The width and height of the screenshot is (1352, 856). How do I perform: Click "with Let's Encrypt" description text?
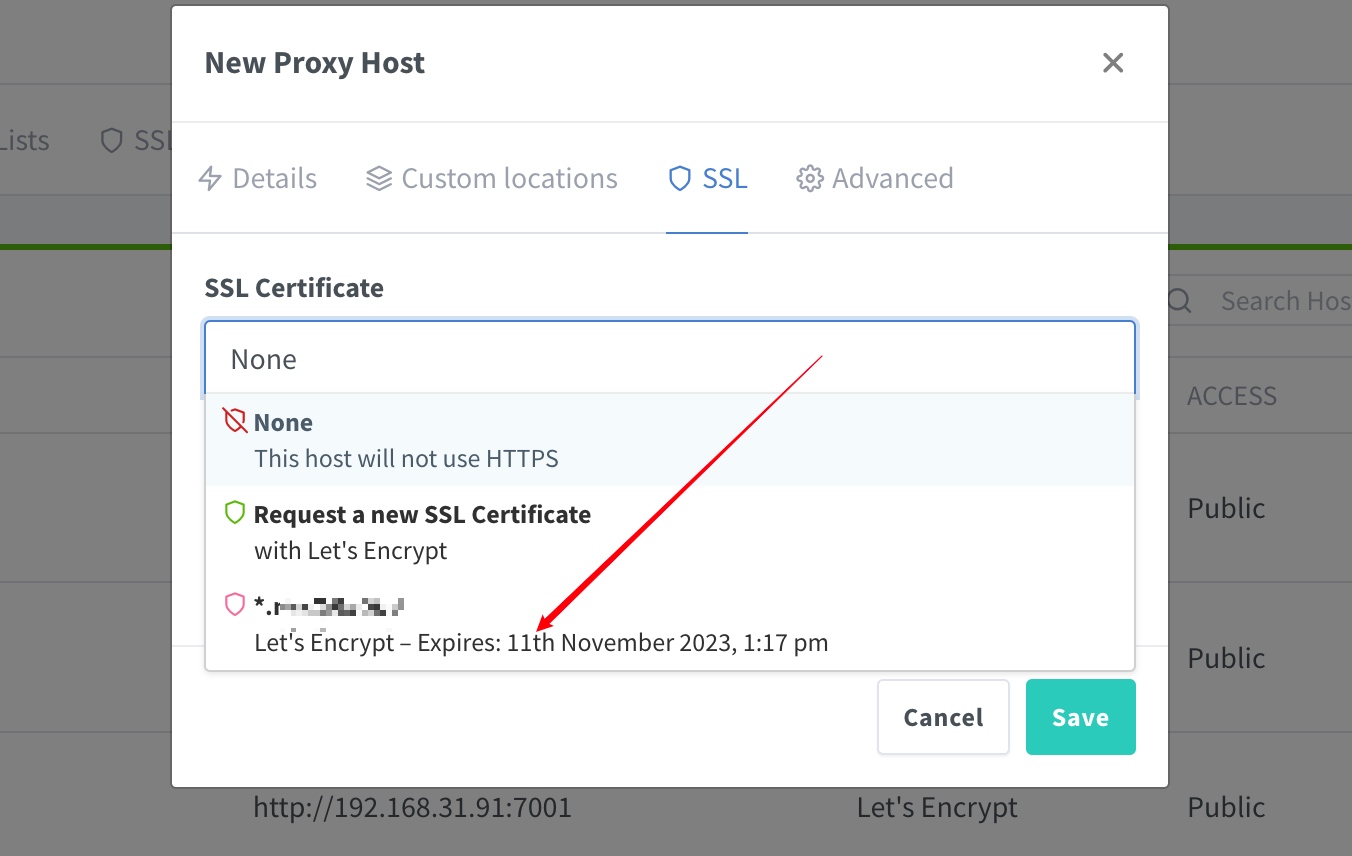(350, 551)
